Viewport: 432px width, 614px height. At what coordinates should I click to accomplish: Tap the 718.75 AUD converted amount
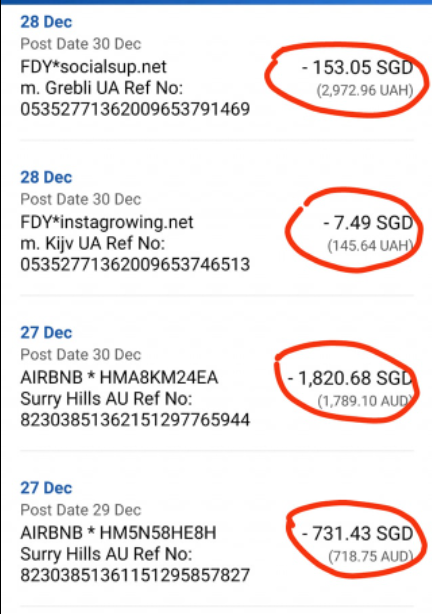(371, 556)
